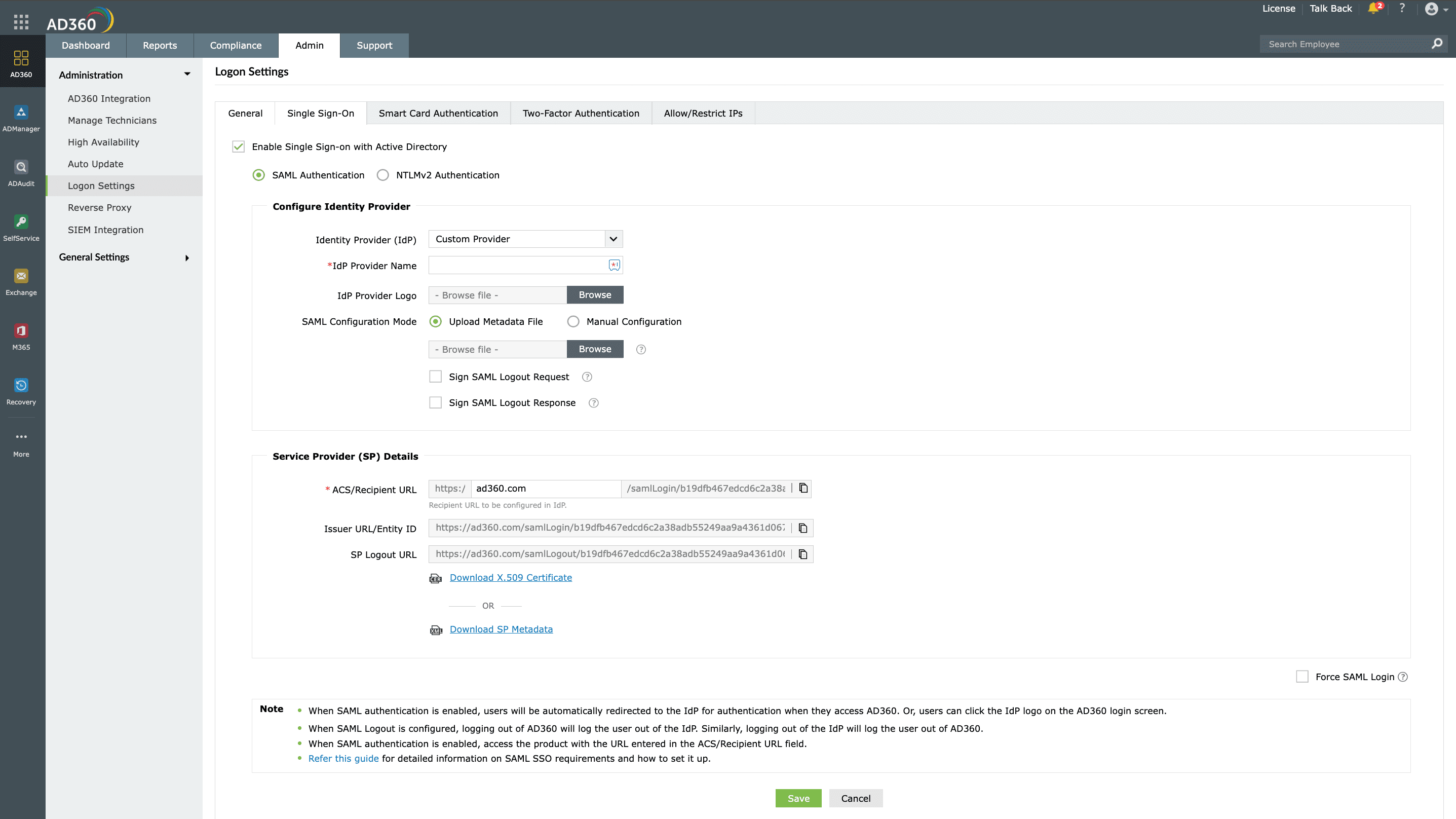Enable Sign SAML Logout Request checkbox
The width and height of the screenshot is (1456, 819).
[x=435, y=377]
